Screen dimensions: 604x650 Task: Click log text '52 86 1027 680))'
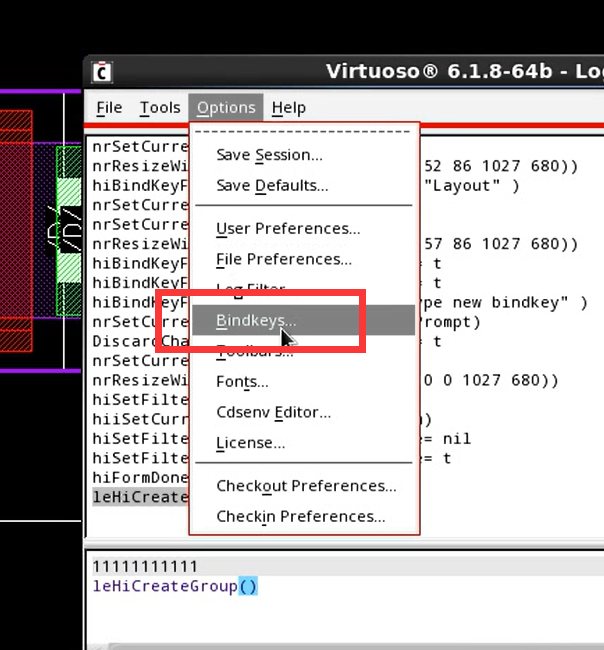pos(501,166)
